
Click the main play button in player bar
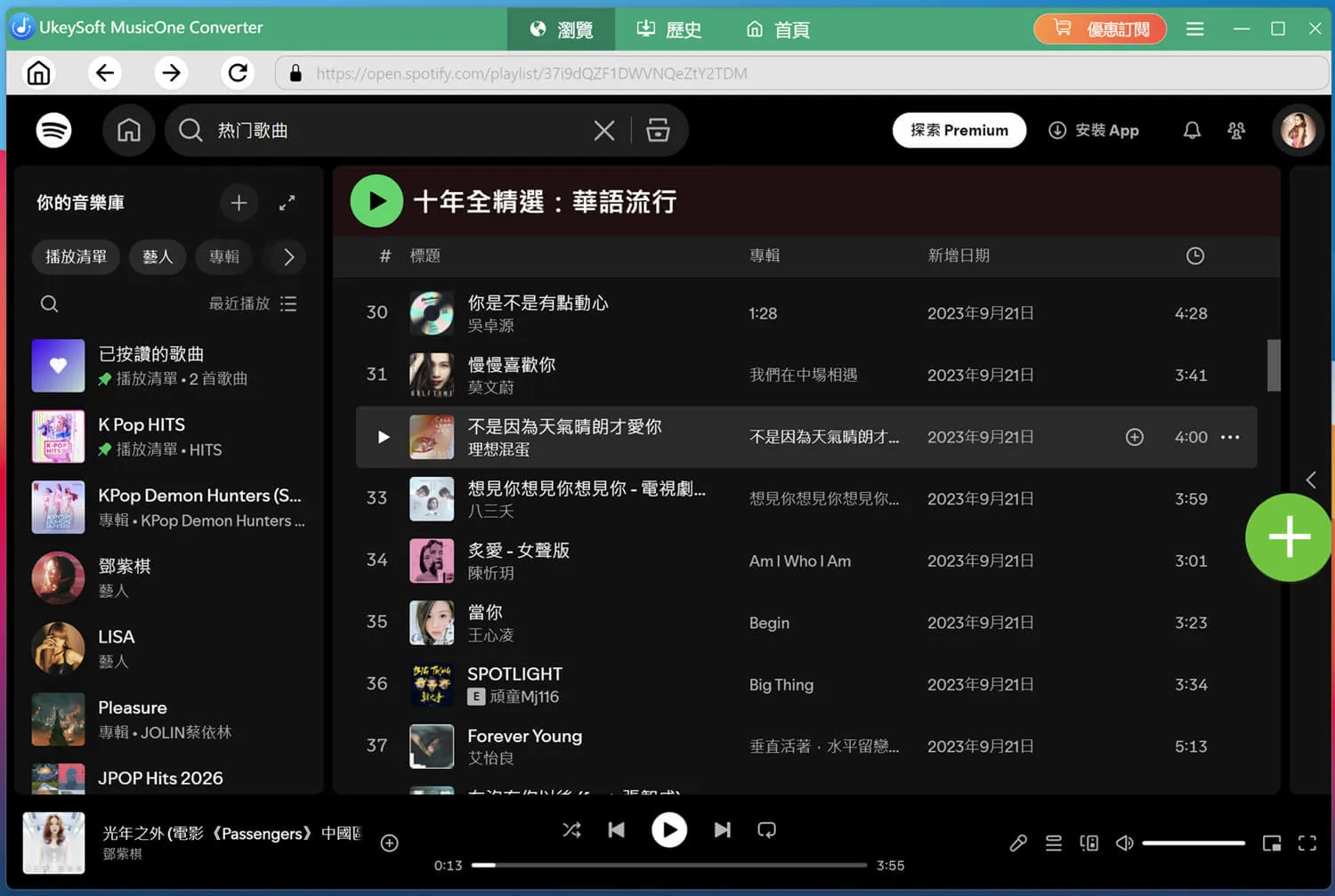pyautogui.click(x=669, y=830)
